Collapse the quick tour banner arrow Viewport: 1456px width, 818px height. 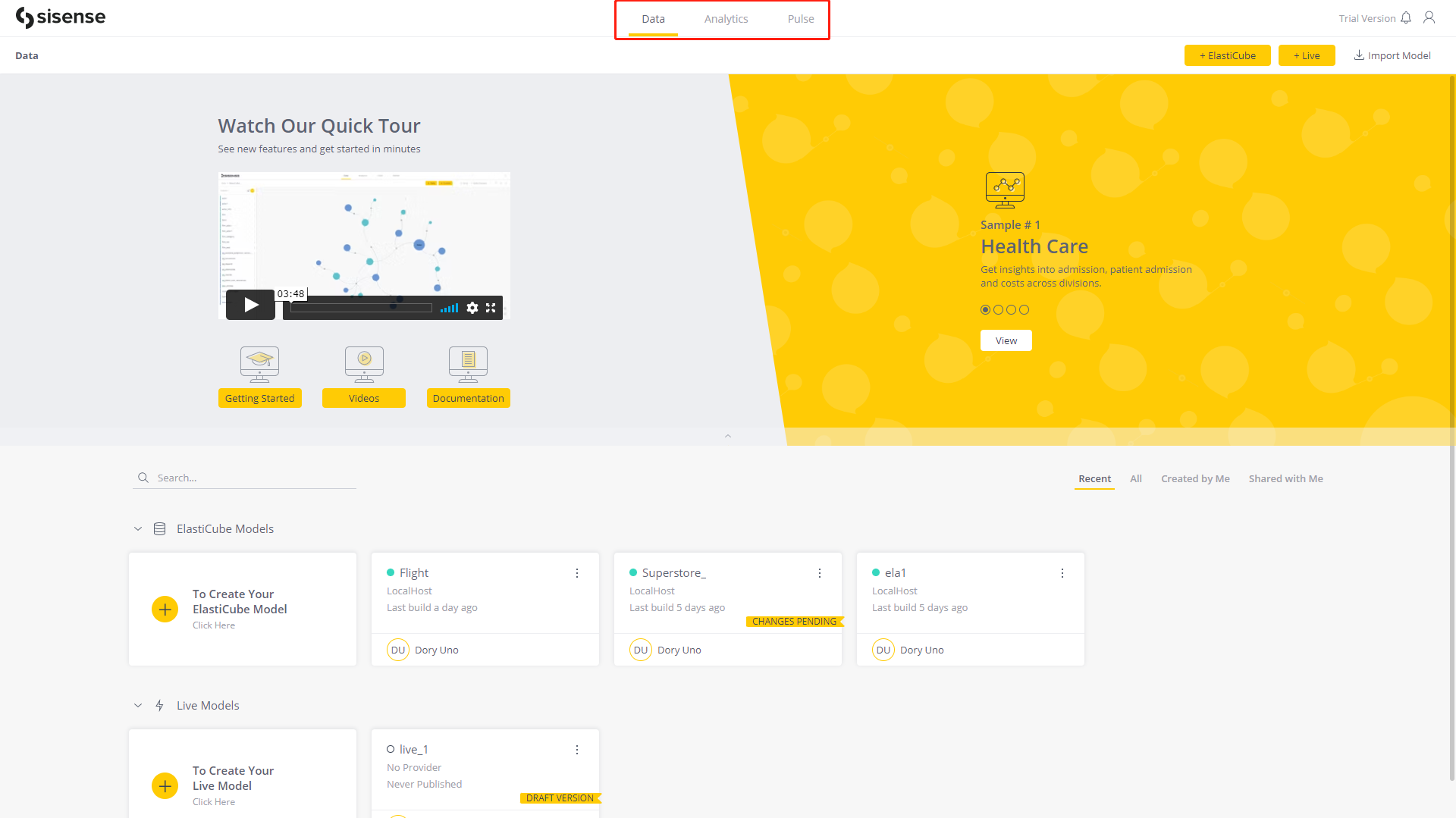(x=728, y=436)
